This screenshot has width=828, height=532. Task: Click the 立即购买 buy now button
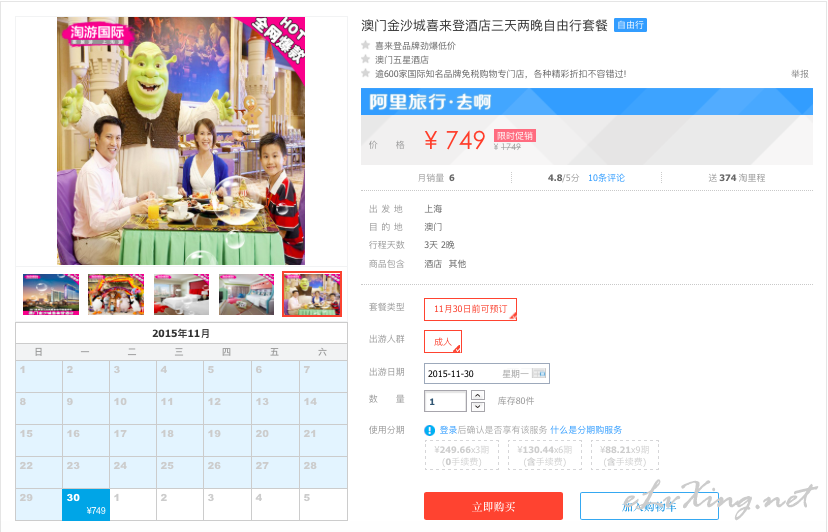(493, 506)
